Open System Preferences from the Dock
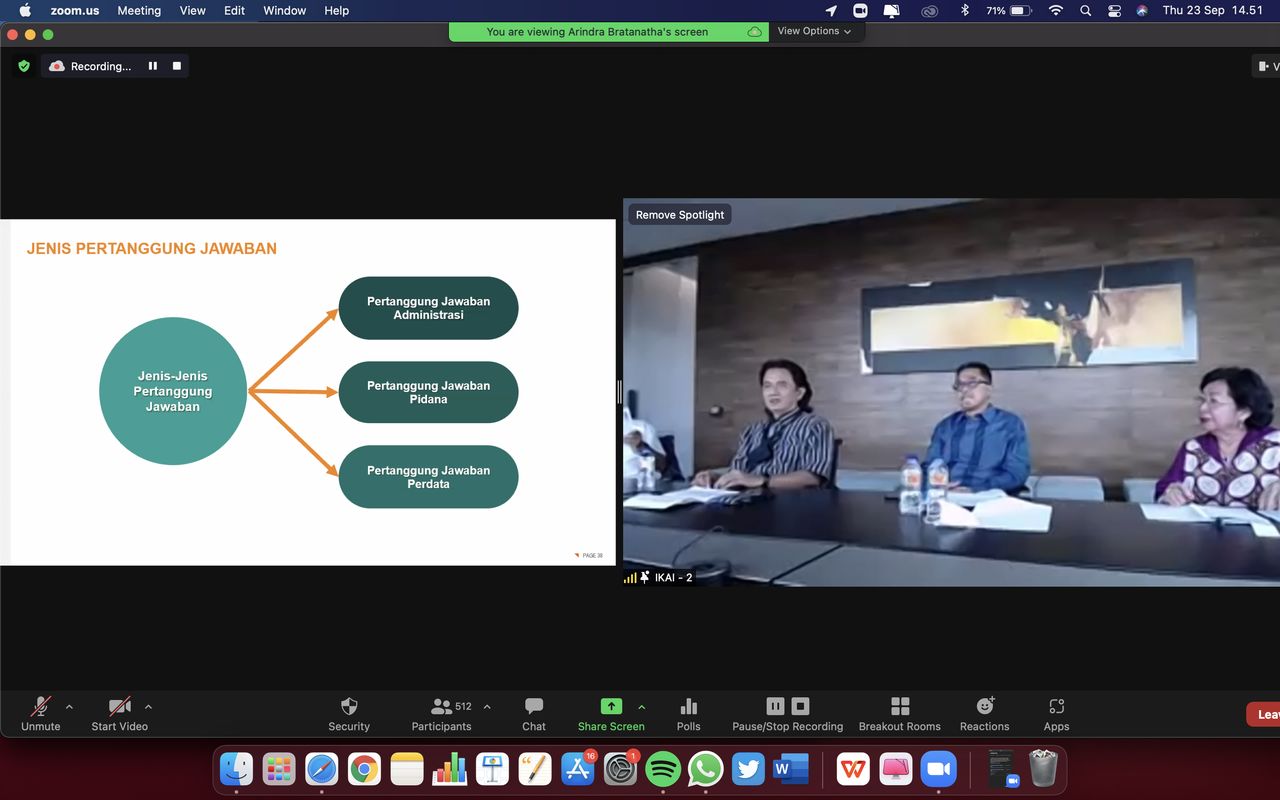1280x800 pixels. (621, 768)
